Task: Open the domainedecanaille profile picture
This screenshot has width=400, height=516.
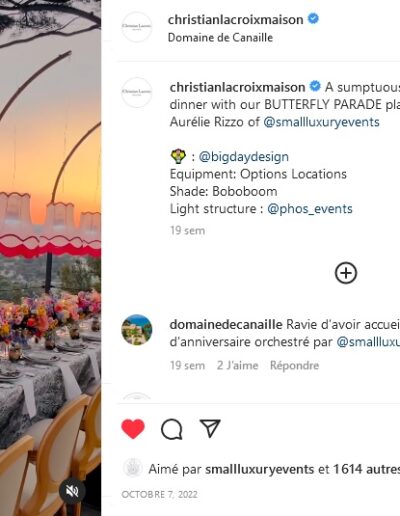Action: pyautogui.click(x=137, y=330)
